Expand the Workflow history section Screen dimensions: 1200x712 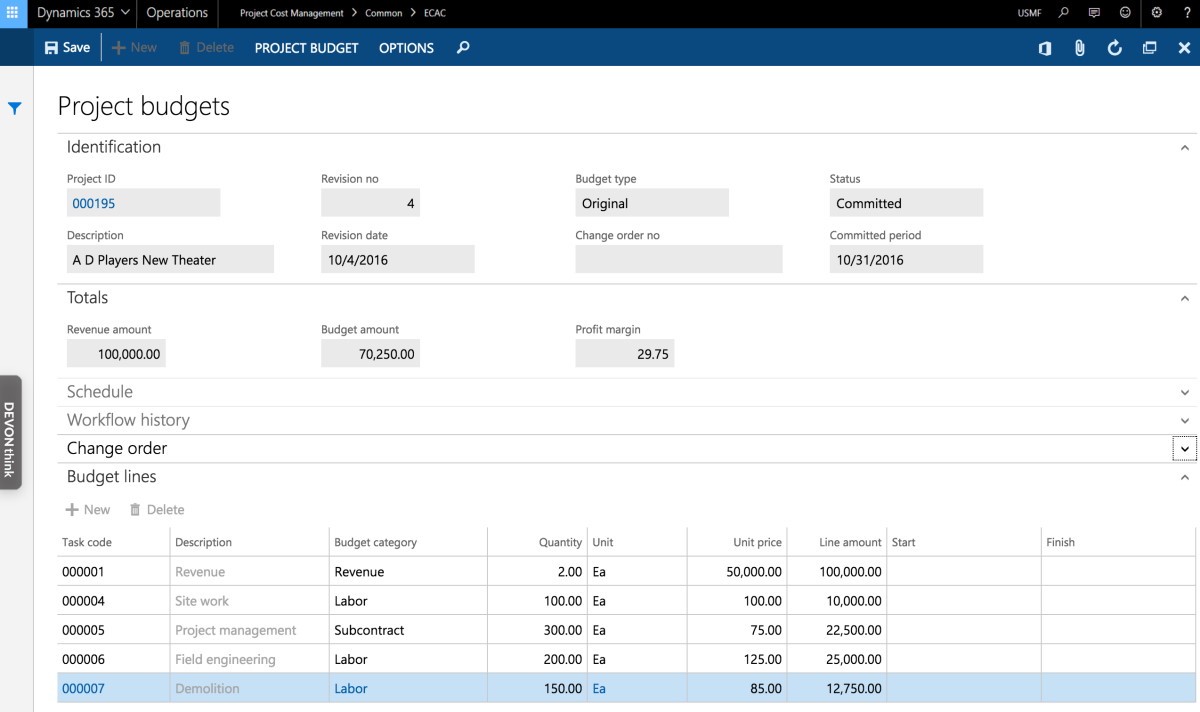tap(1185, 420)
